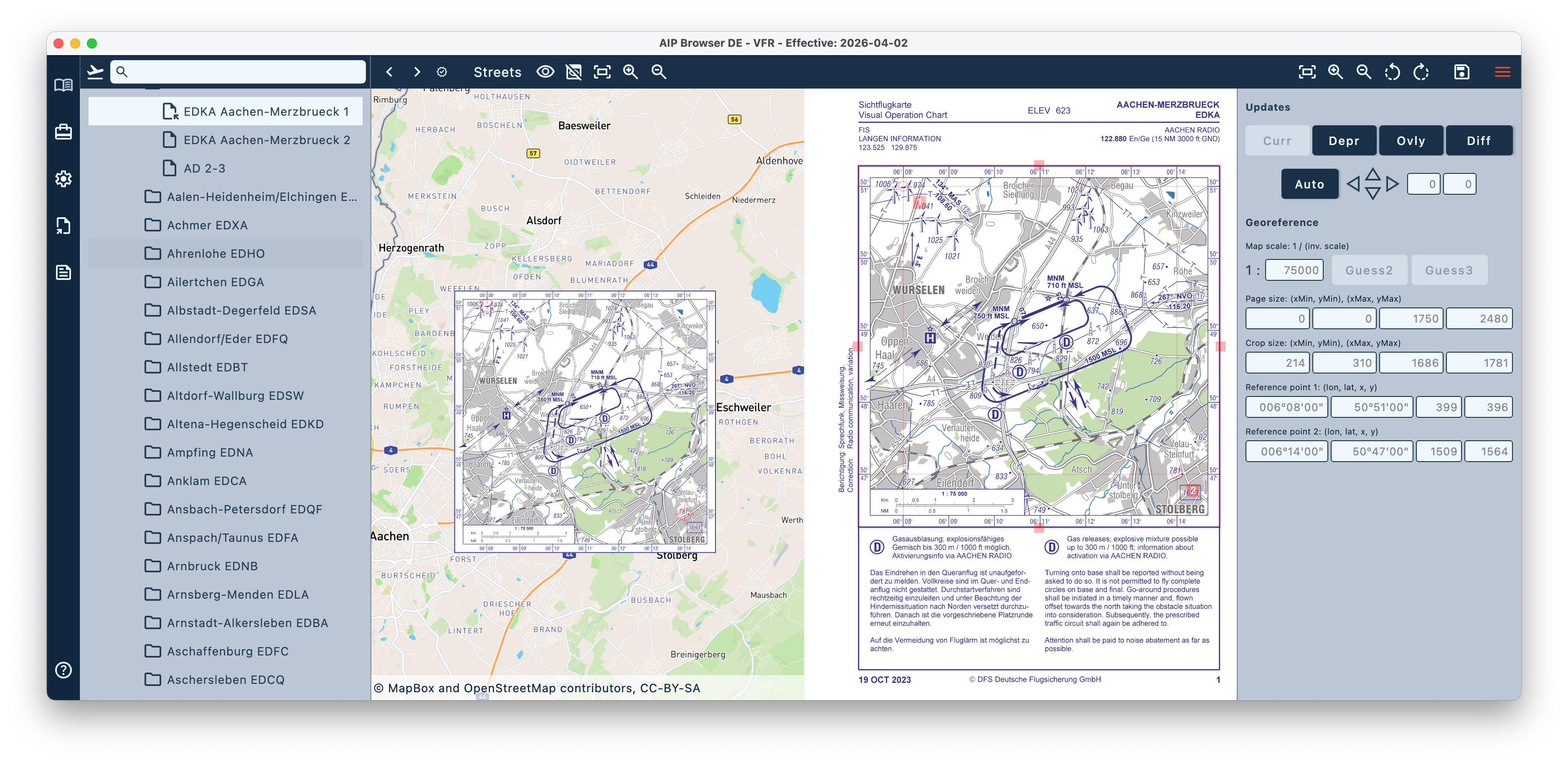
Task: Open the AD 2-3 document
Action: click(225, 168)
